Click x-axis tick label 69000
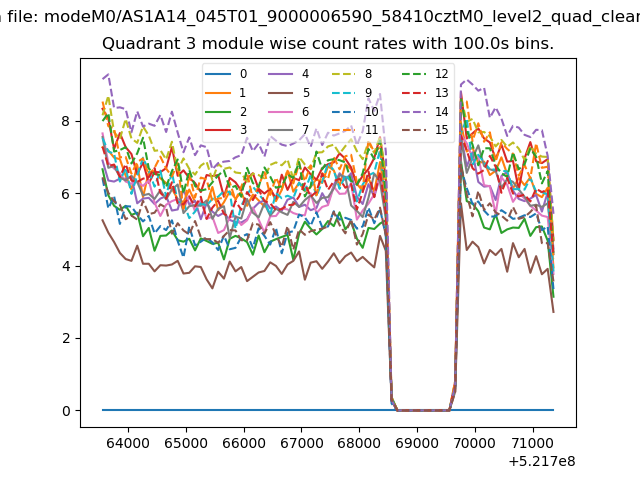Image resolution: width=640 pixels, height=480 pixels. [x=417, y=443]
